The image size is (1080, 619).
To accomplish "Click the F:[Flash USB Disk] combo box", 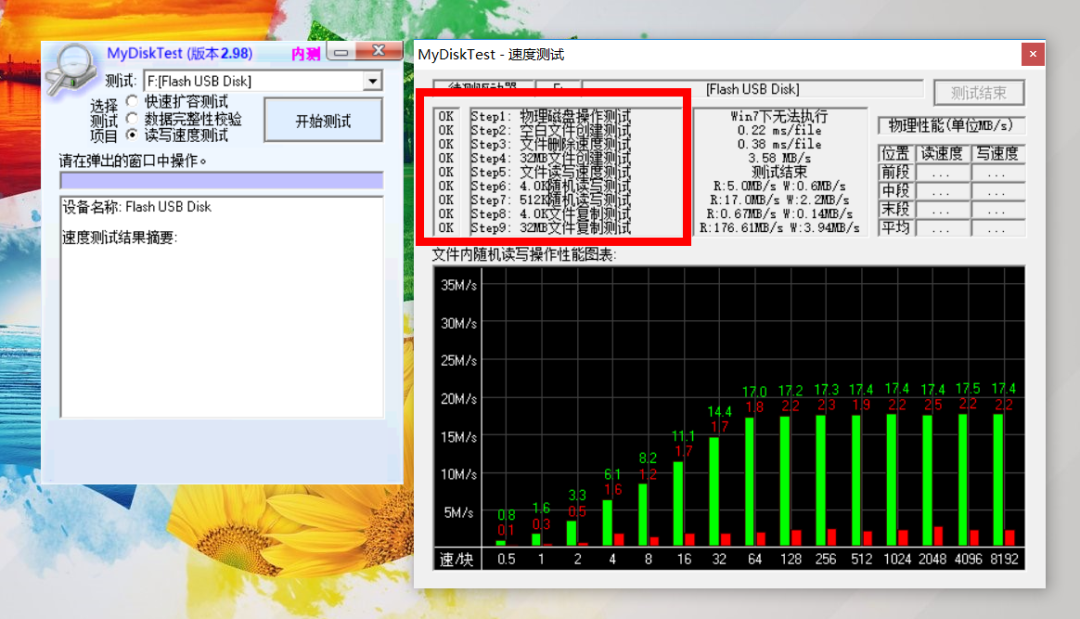I will (x=253, y=81).
